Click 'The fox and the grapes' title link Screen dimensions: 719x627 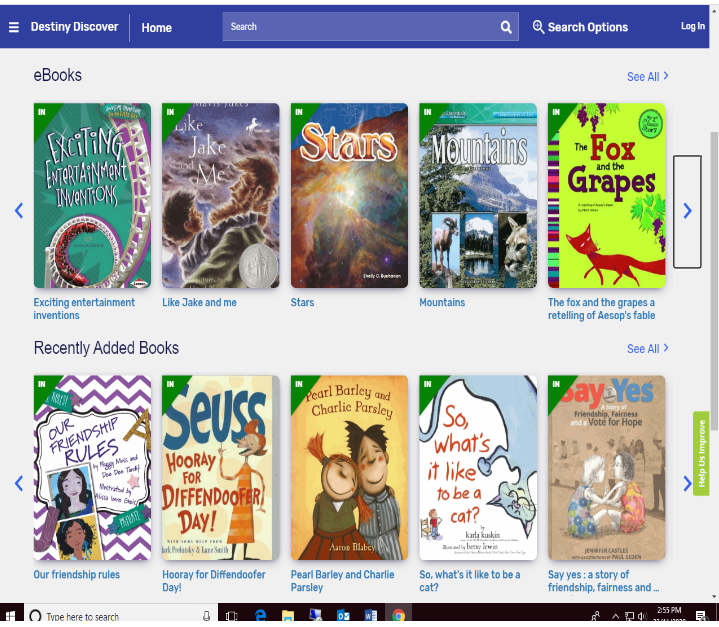pos(602,309)
